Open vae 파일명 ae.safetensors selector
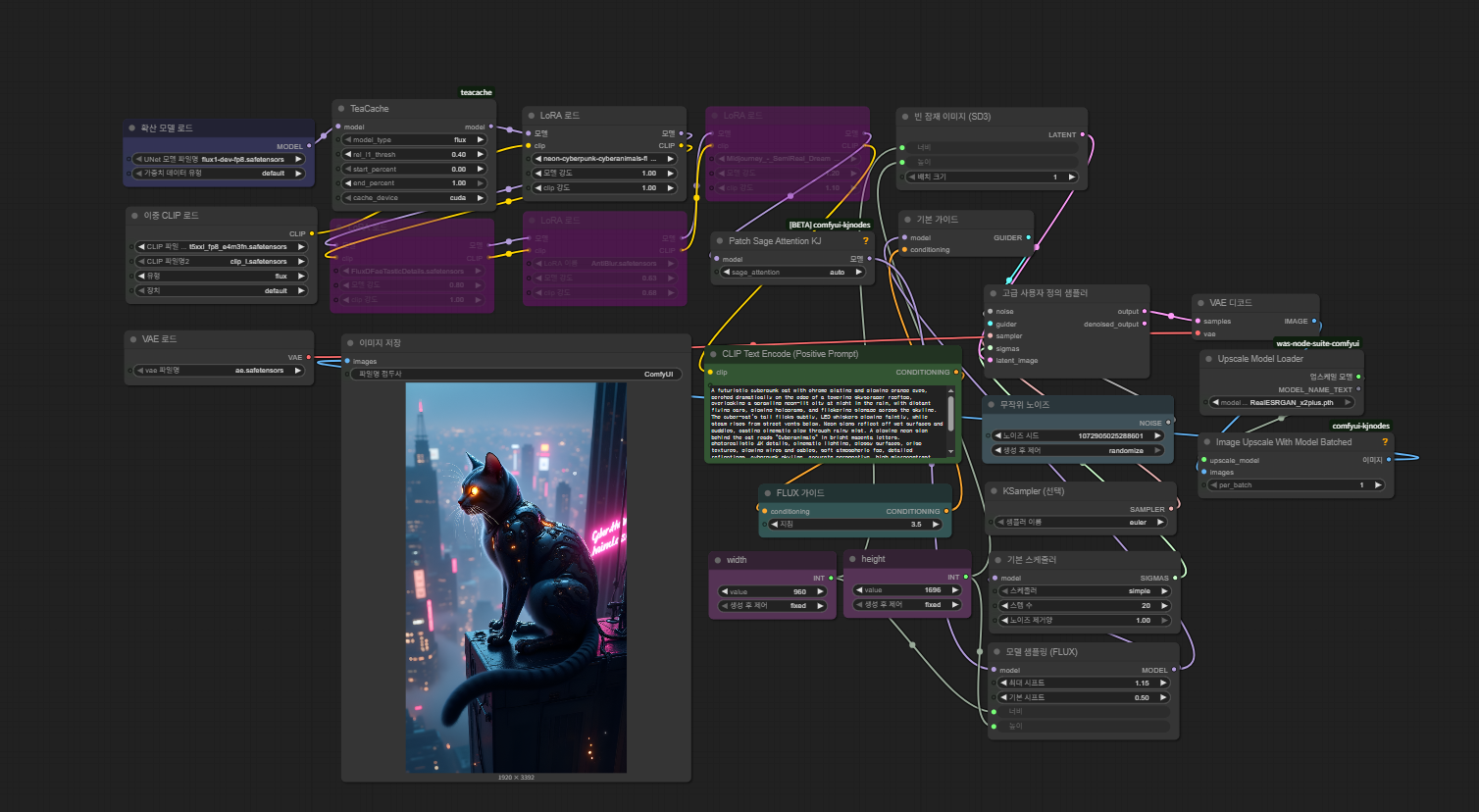This screenshot has height=812, width=1479. point(220,370)
